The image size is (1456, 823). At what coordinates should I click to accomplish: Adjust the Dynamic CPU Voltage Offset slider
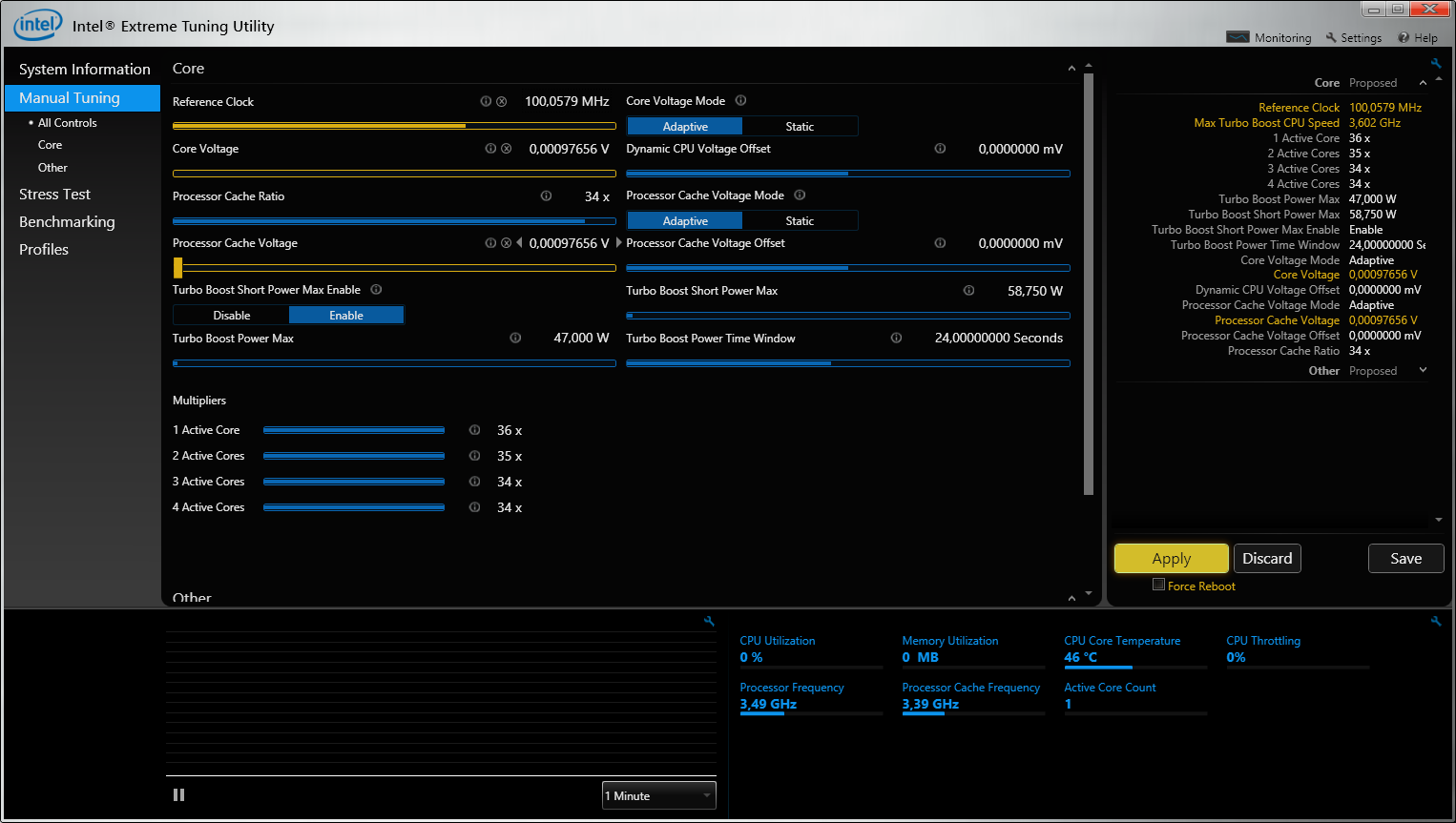coord(848,173)
